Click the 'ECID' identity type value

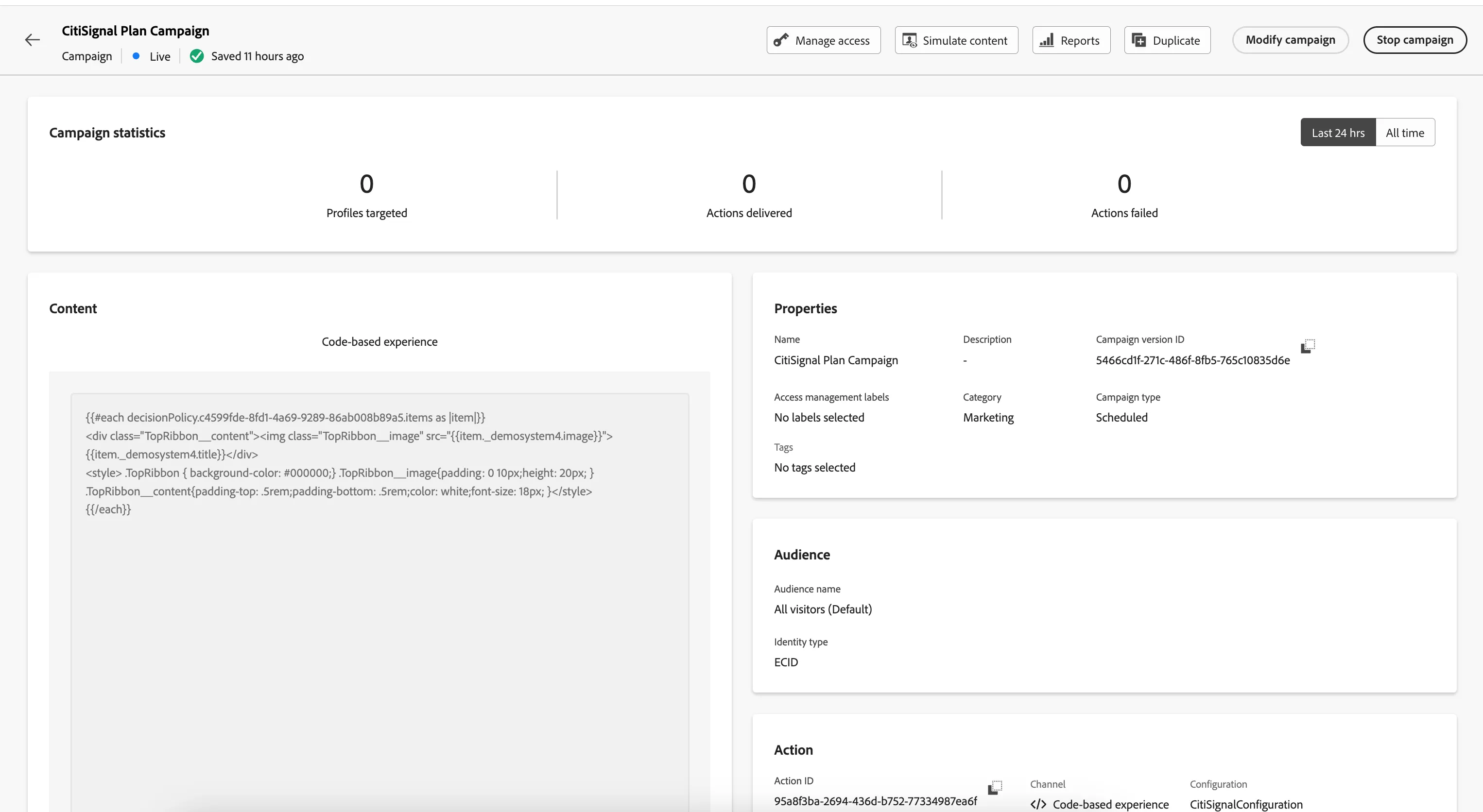pyautogui.click(x=786, y=662)
